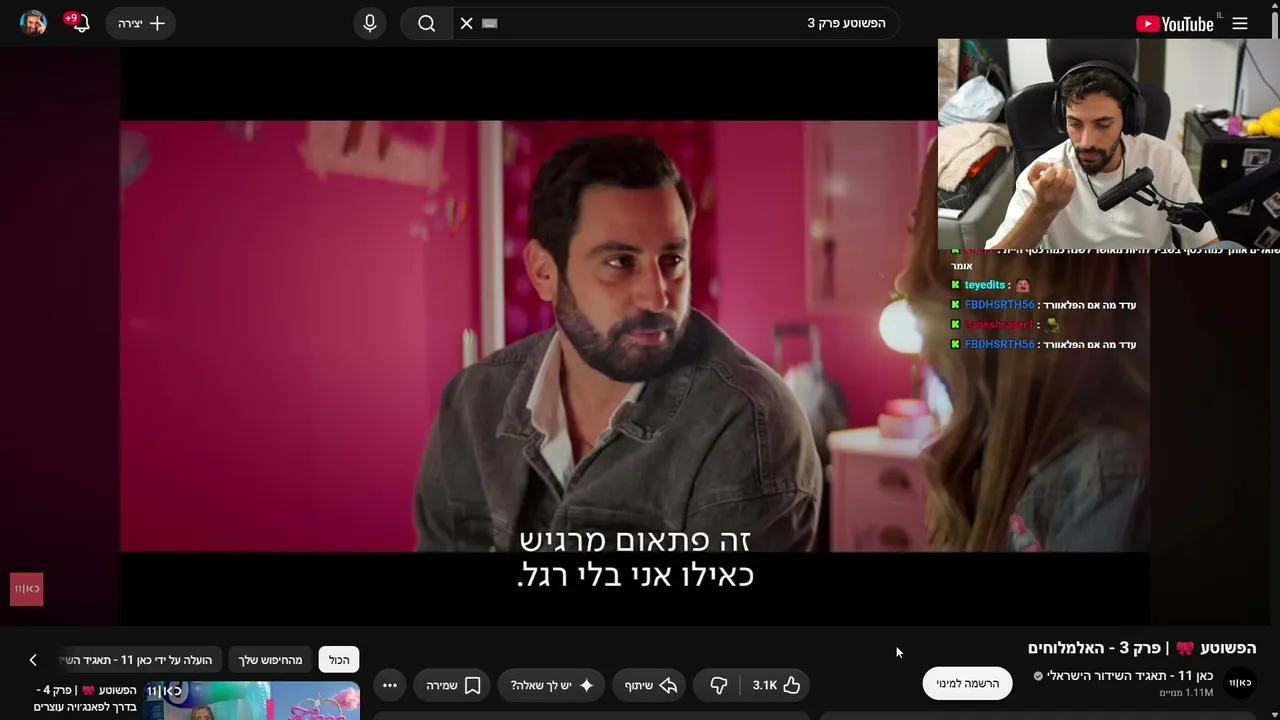Open the recommended title הפשוטע פרק 4
The image size is (1280, 720).
[x=85, y=698]
